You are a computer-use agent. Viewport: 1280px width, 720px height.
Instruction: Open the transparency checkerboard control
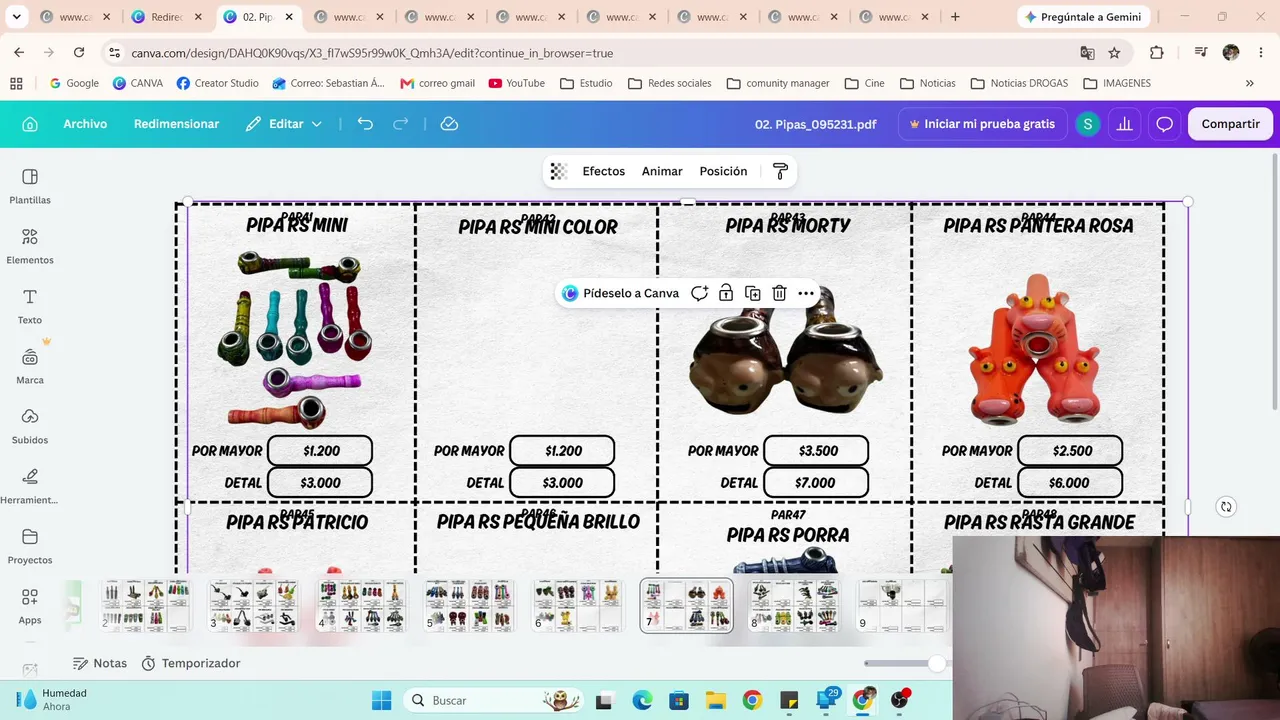[x=559, y=172]
